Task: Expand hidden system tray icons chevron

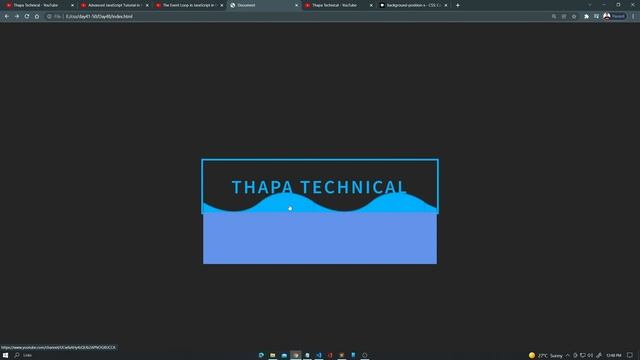Action: click(x=567, y=356)
